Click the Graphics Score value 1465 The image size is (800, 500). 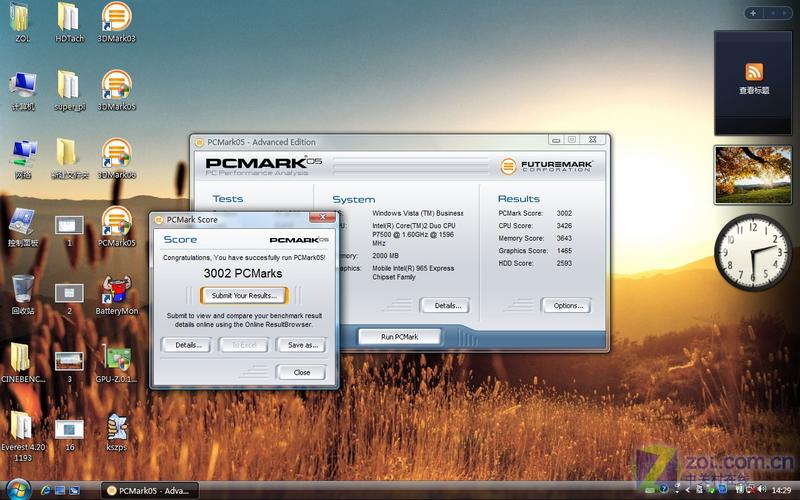pos(564,251)
